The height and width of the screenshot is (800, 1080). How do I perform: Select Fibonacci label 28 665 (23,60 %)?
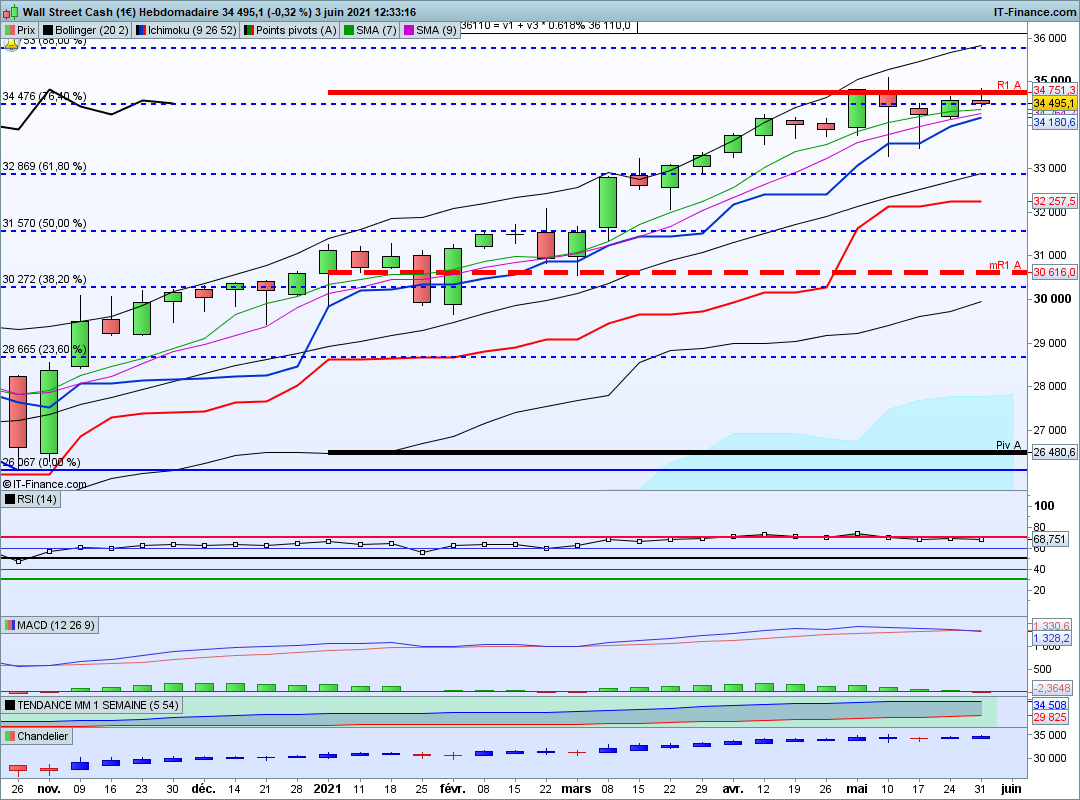(44, 349)
